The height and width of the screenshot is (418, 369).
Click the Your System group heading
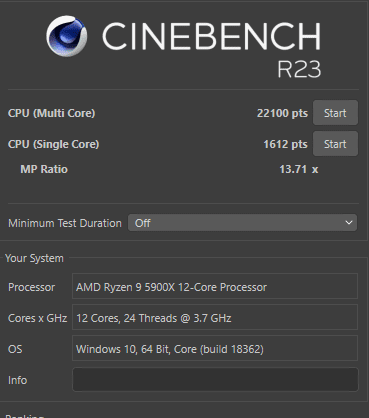click(34, 258)
